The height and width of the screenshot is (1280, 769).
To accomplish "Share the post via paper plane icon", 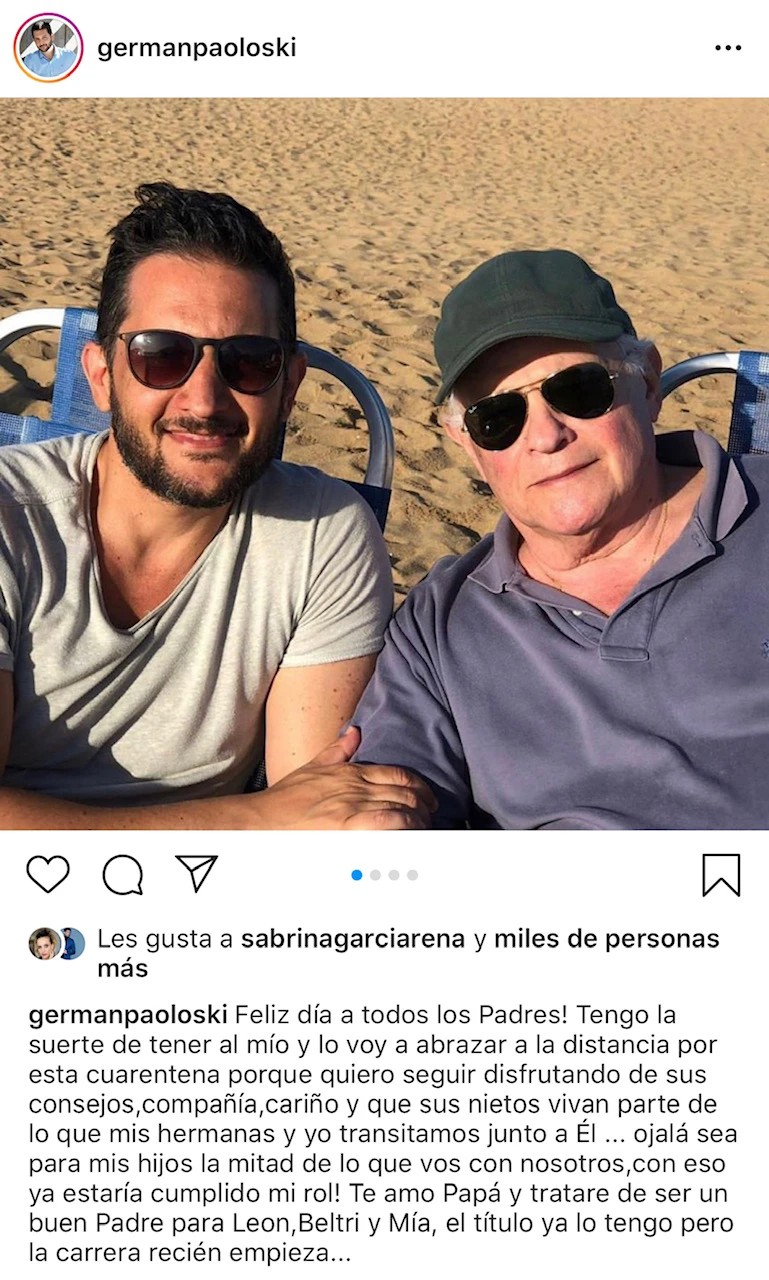I will click(x=197, y=873).
